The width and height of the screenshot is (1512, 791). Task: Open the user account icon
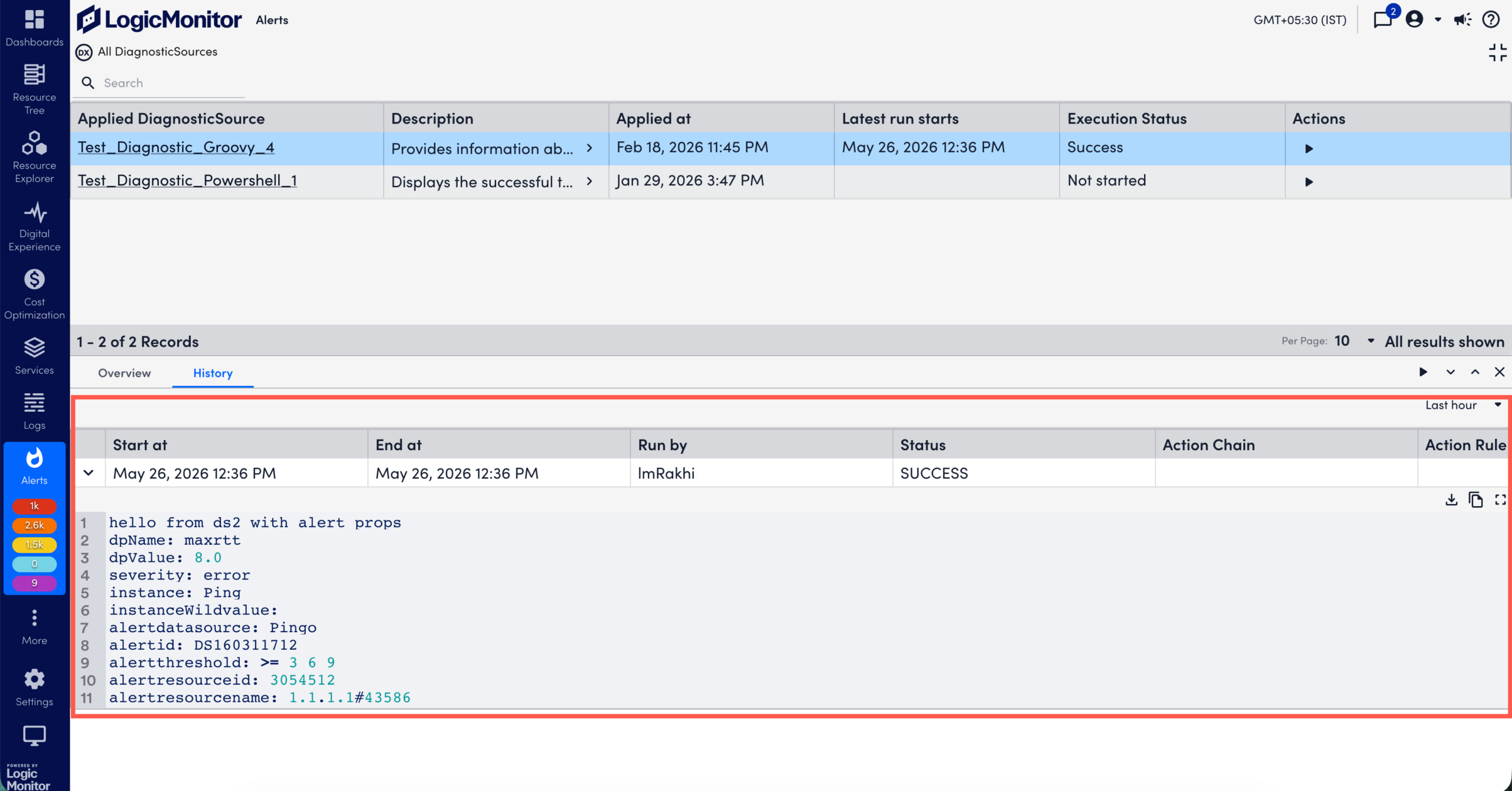coord(1415,19)
